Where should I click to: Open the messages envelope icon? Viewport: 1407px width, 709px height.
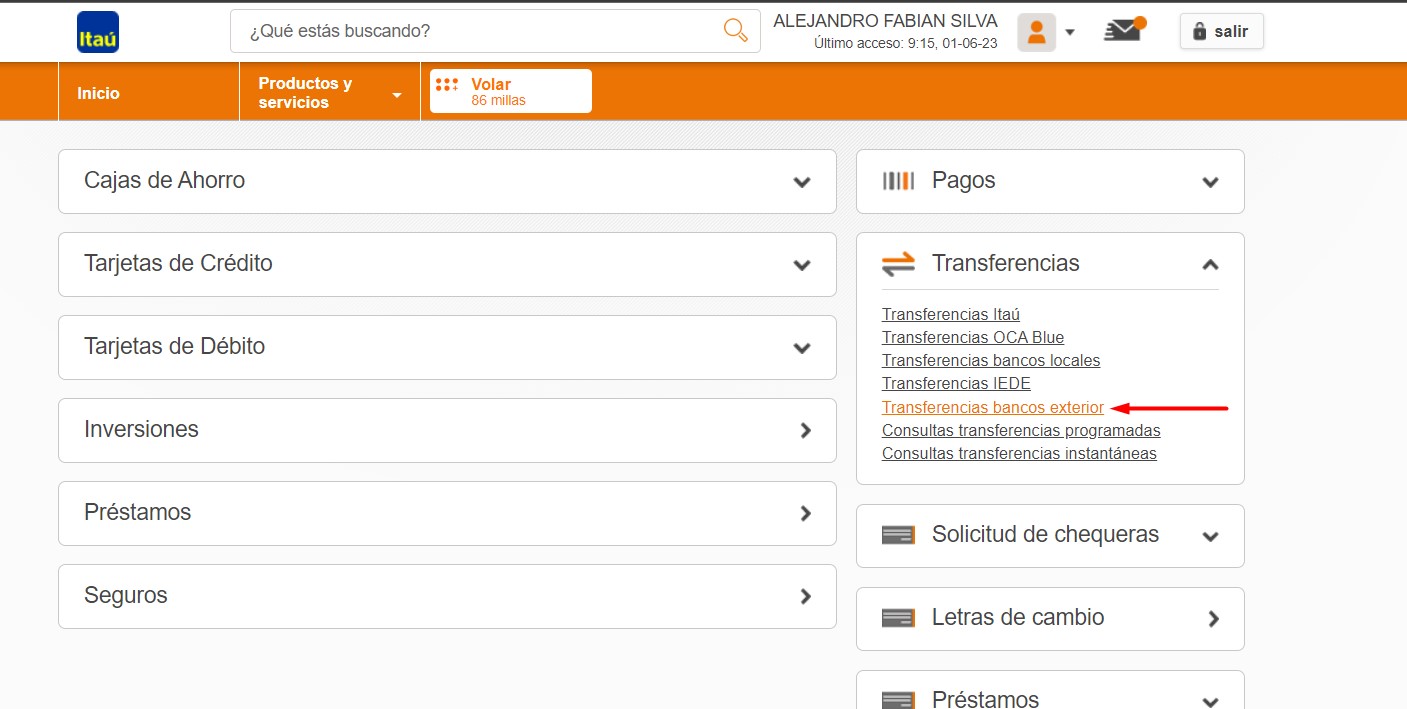click(1123, 31)
